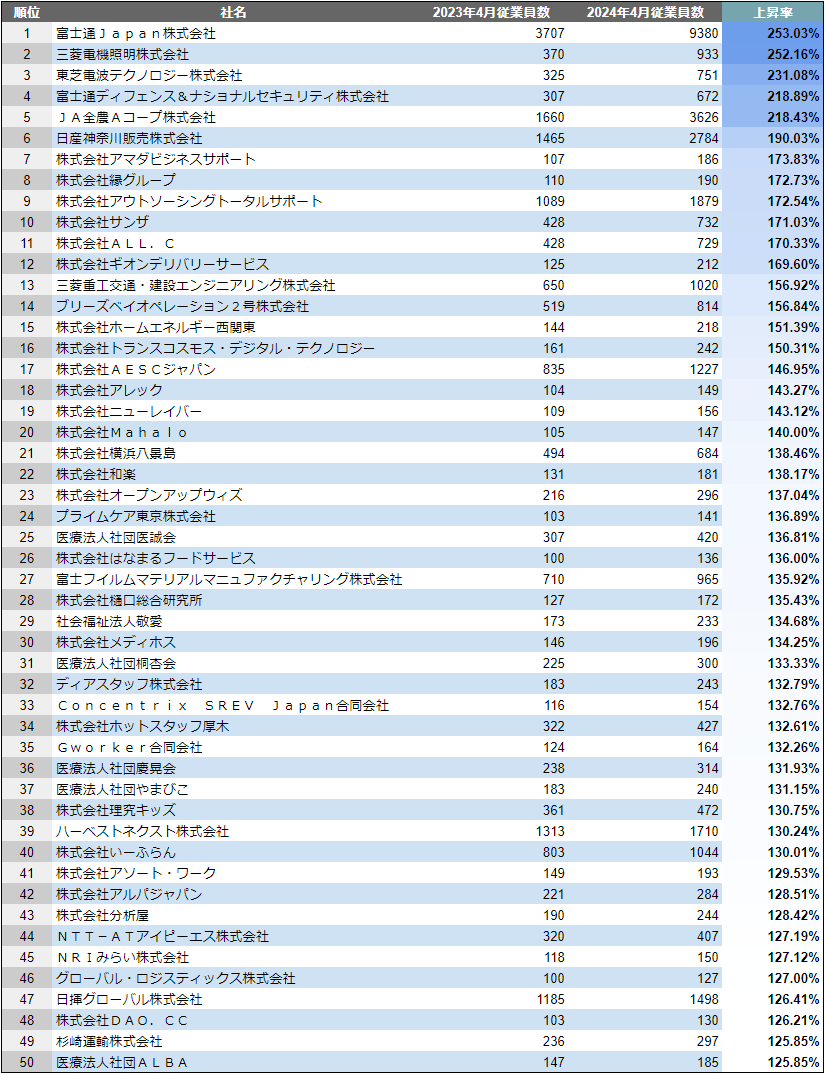Select 株式会社横浜八景島 cell
The width and height of the screenshot is (825, 1074).
coord(116,453)
